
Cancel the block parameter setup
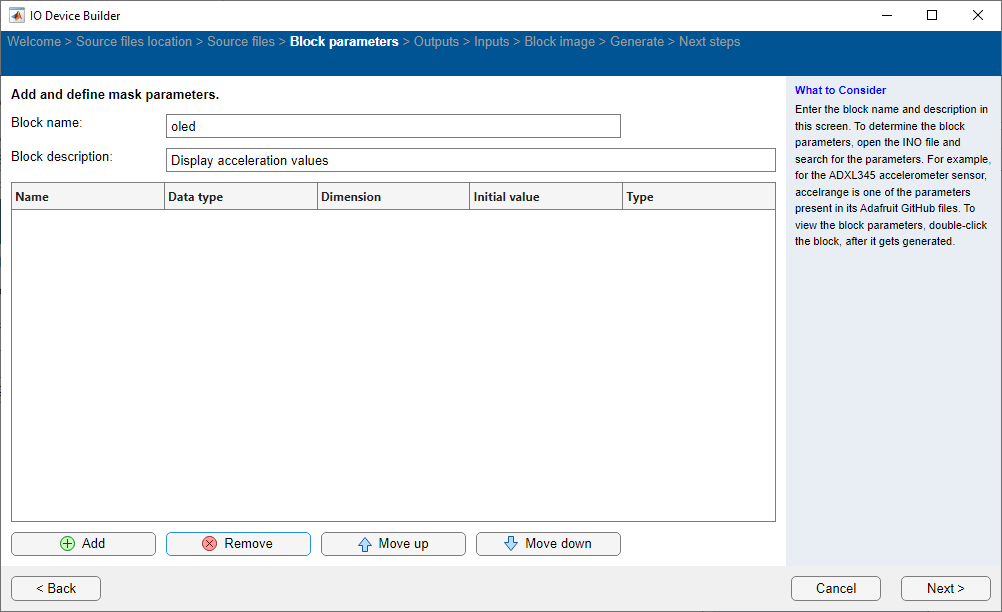(x=835, y=588)
